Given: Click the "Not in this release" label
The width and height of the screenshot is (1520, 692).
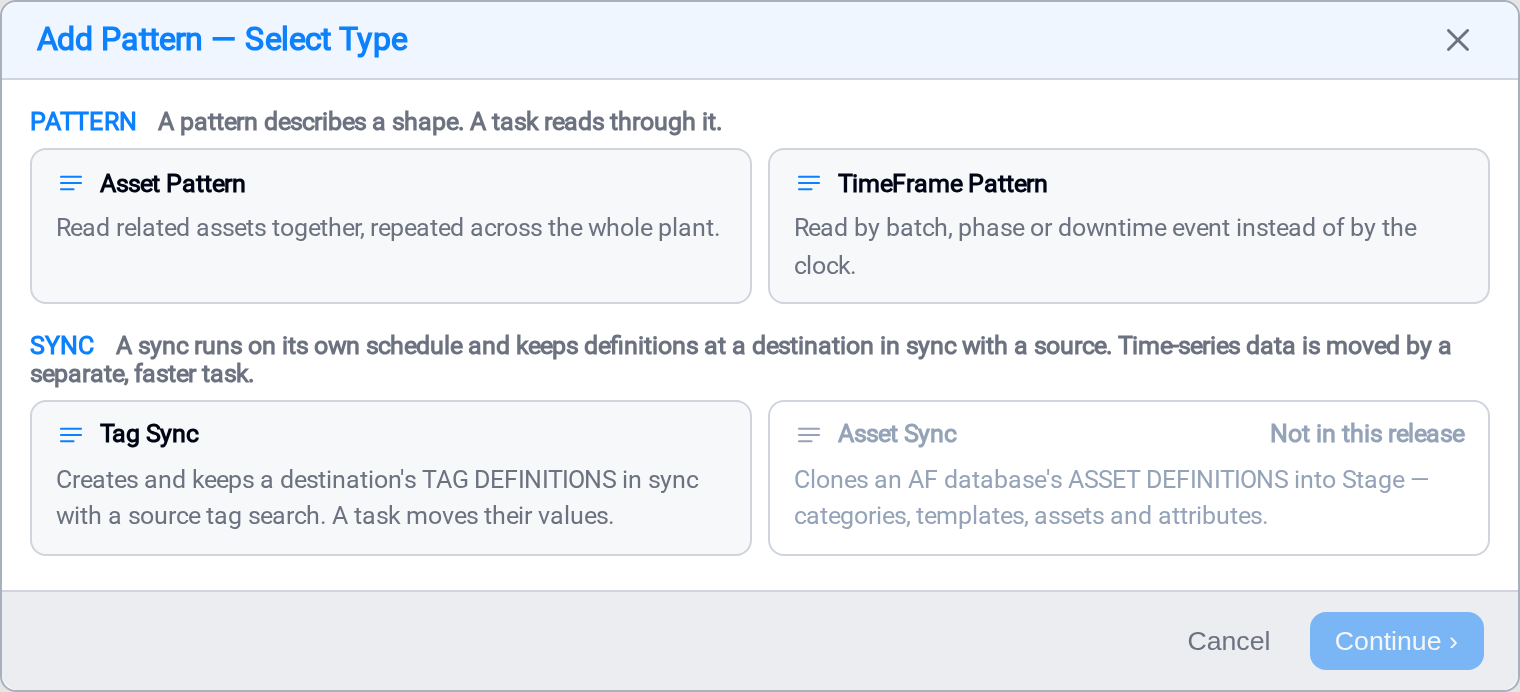Looking at the screenshot, I should pos(1367,434).
